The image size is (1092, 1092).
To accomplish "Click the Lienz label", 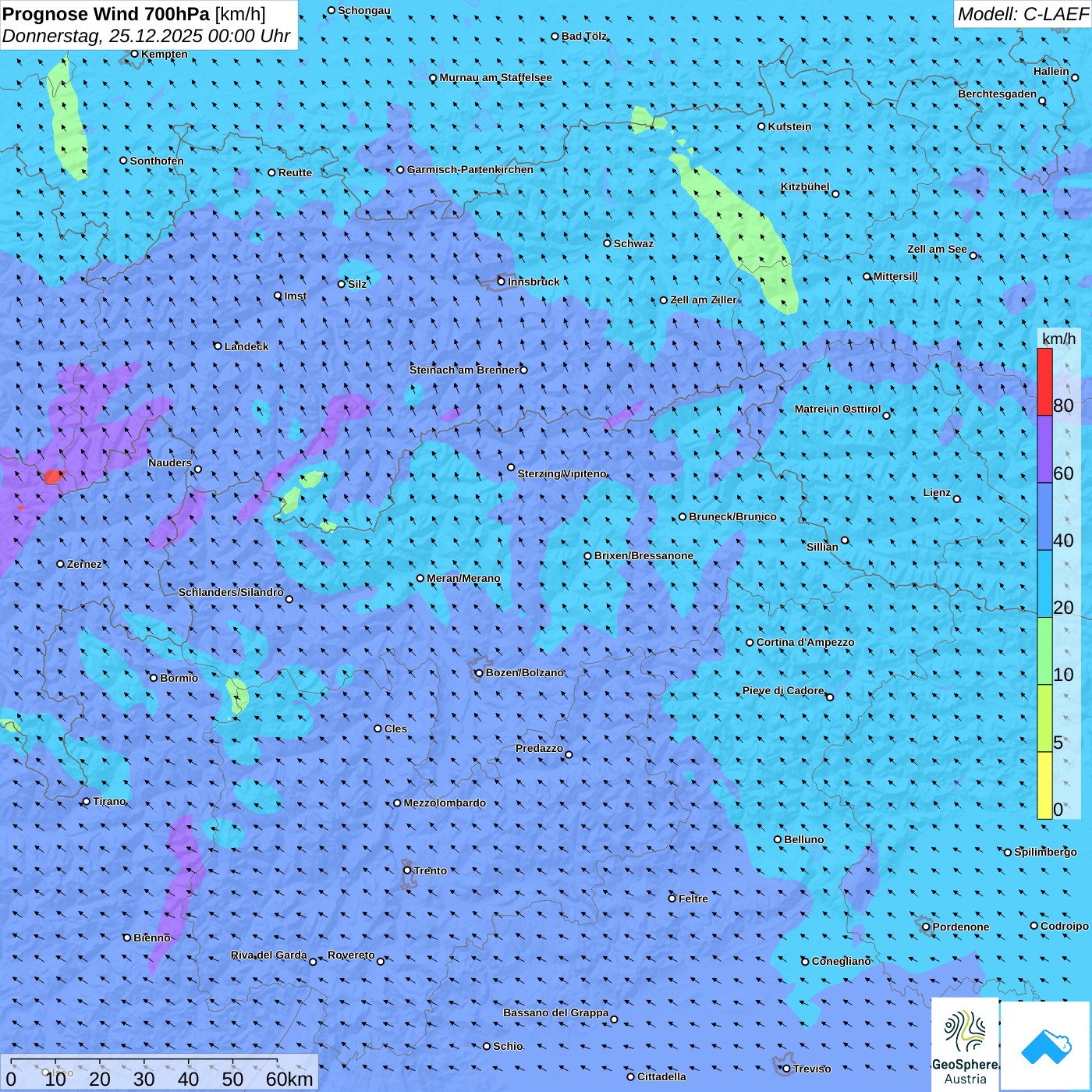I will pos(937,493).
